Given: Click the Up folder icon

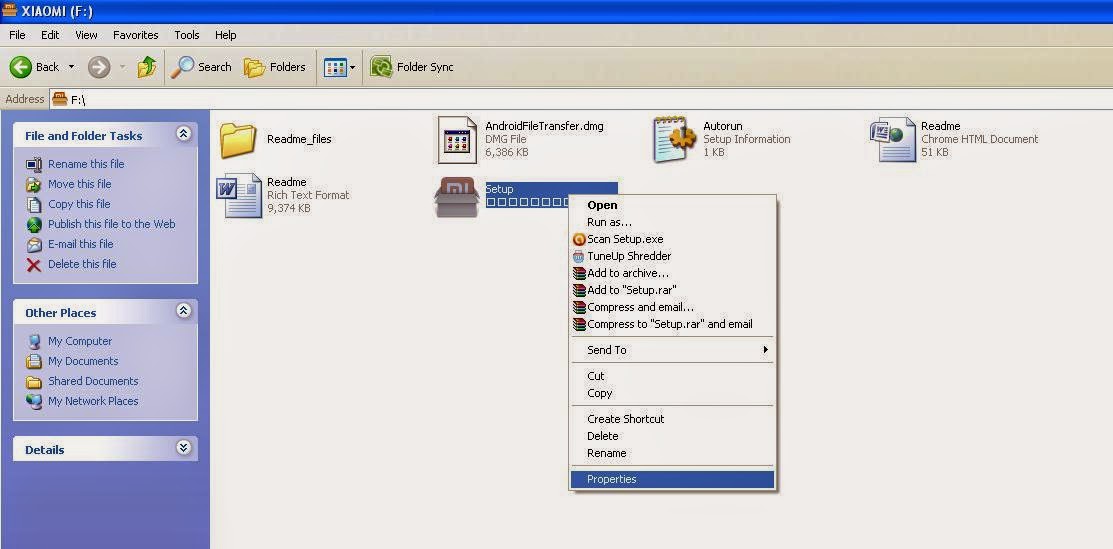Looking at the screenshot, I should pyautogui.click(x=147, y=67).
